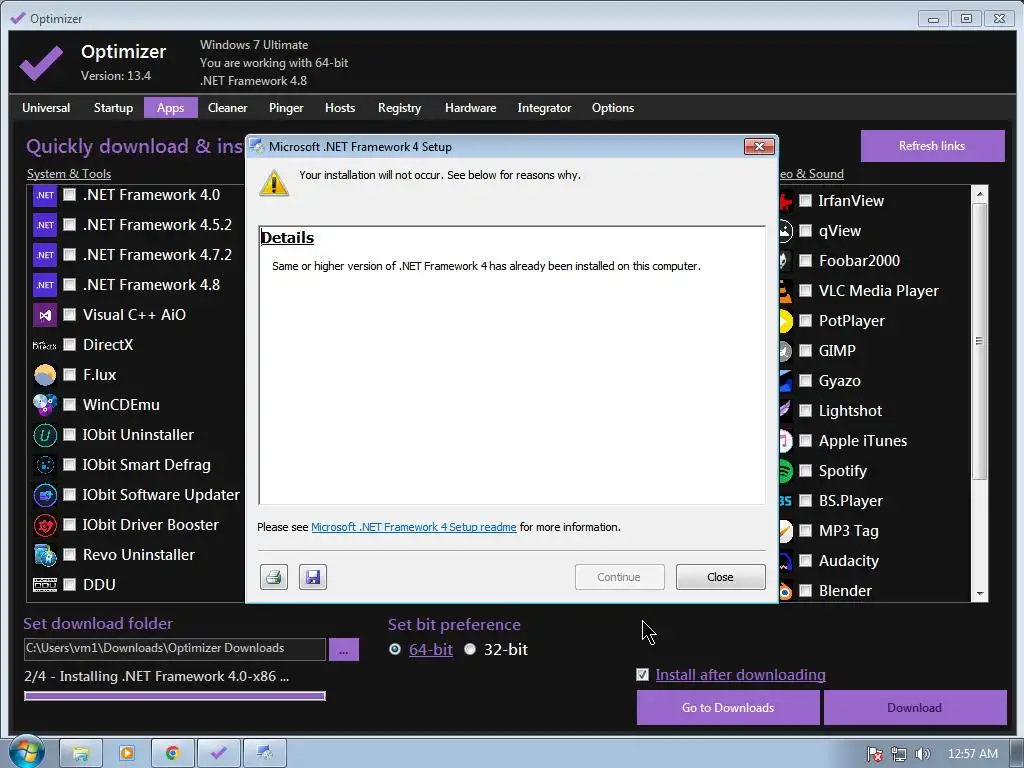Click the Refresh links button

[932, 146]
